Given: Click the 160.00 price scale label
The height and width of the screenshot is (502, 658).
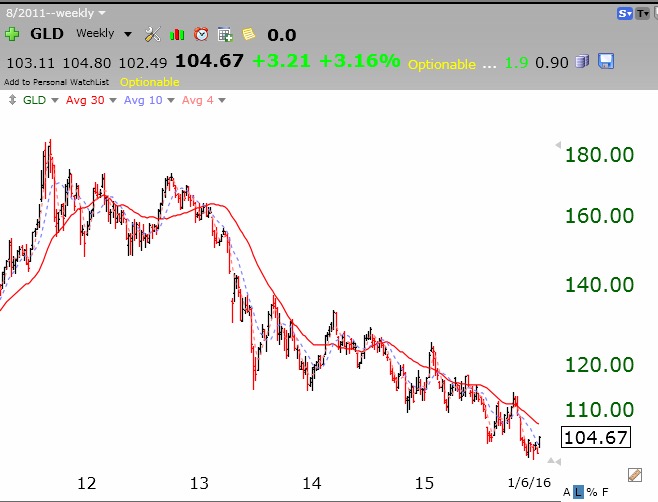Looking at the screenshot, I should 599,216.
